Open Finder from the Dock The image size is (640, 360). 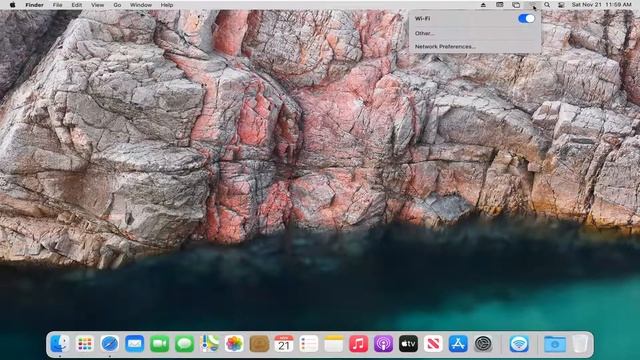coord(60,344)
